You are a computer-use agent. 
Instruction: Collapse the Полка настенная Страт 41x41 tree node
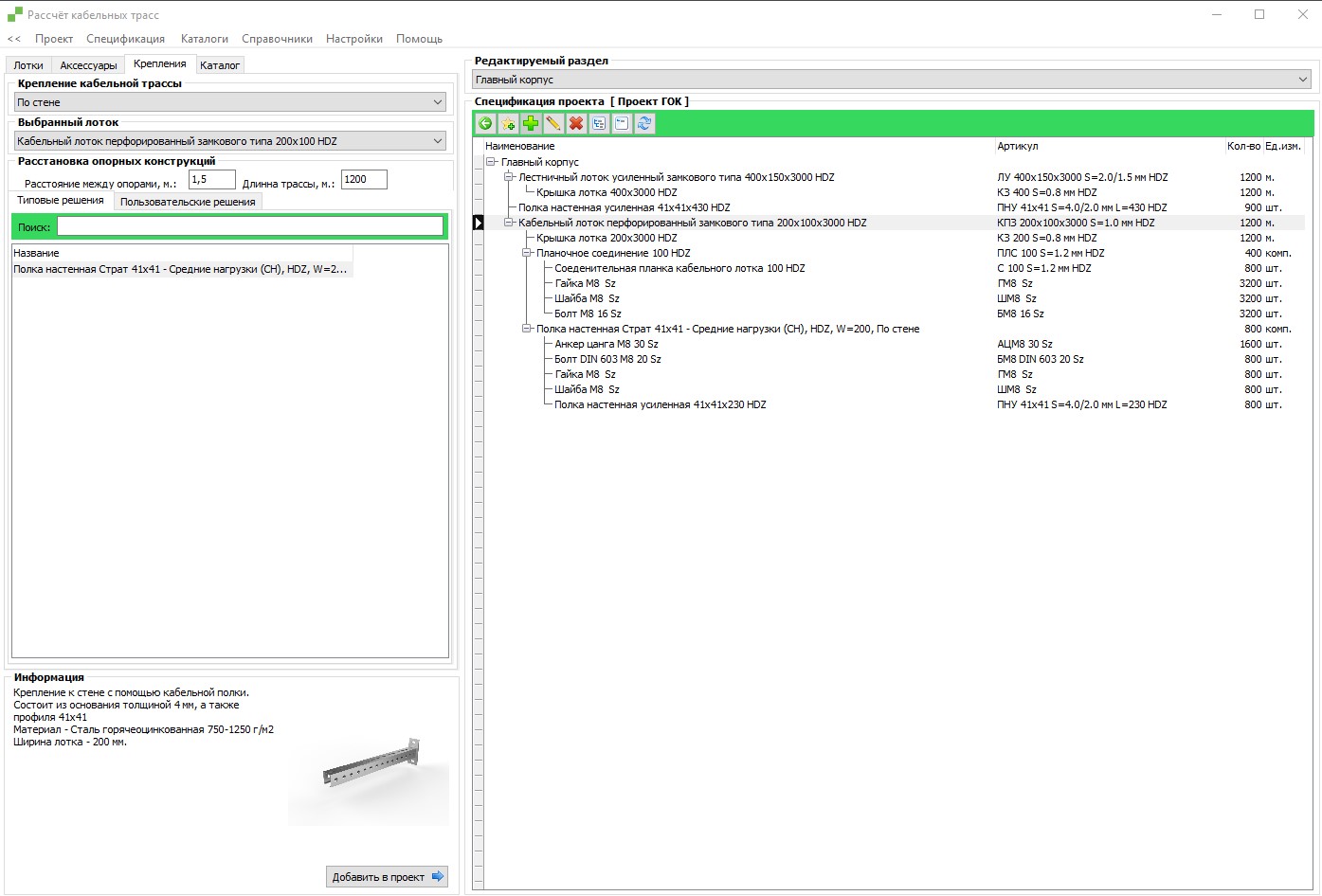(527, 329)
